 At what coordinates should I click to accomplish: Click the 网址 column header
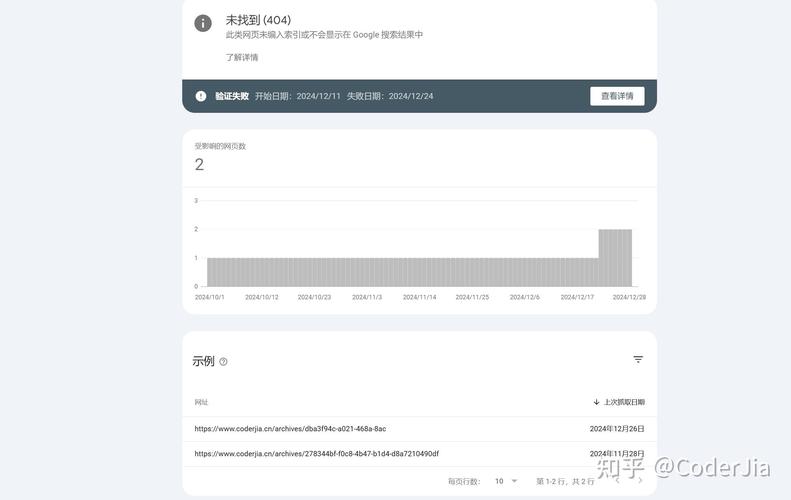(x=201, y=402)
